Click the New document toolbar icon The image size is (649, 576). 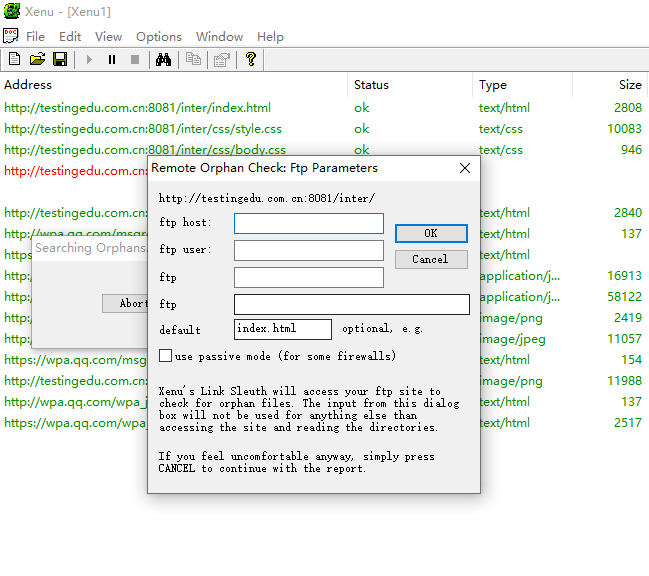(x=14, y=60)
